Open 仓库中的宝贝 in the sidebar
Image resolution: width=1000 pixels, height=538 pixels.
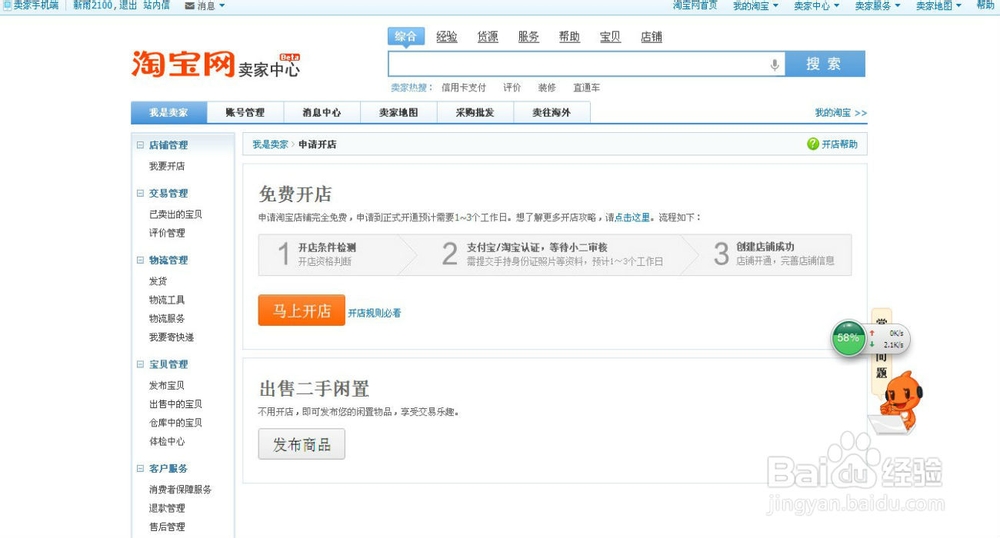175,423
